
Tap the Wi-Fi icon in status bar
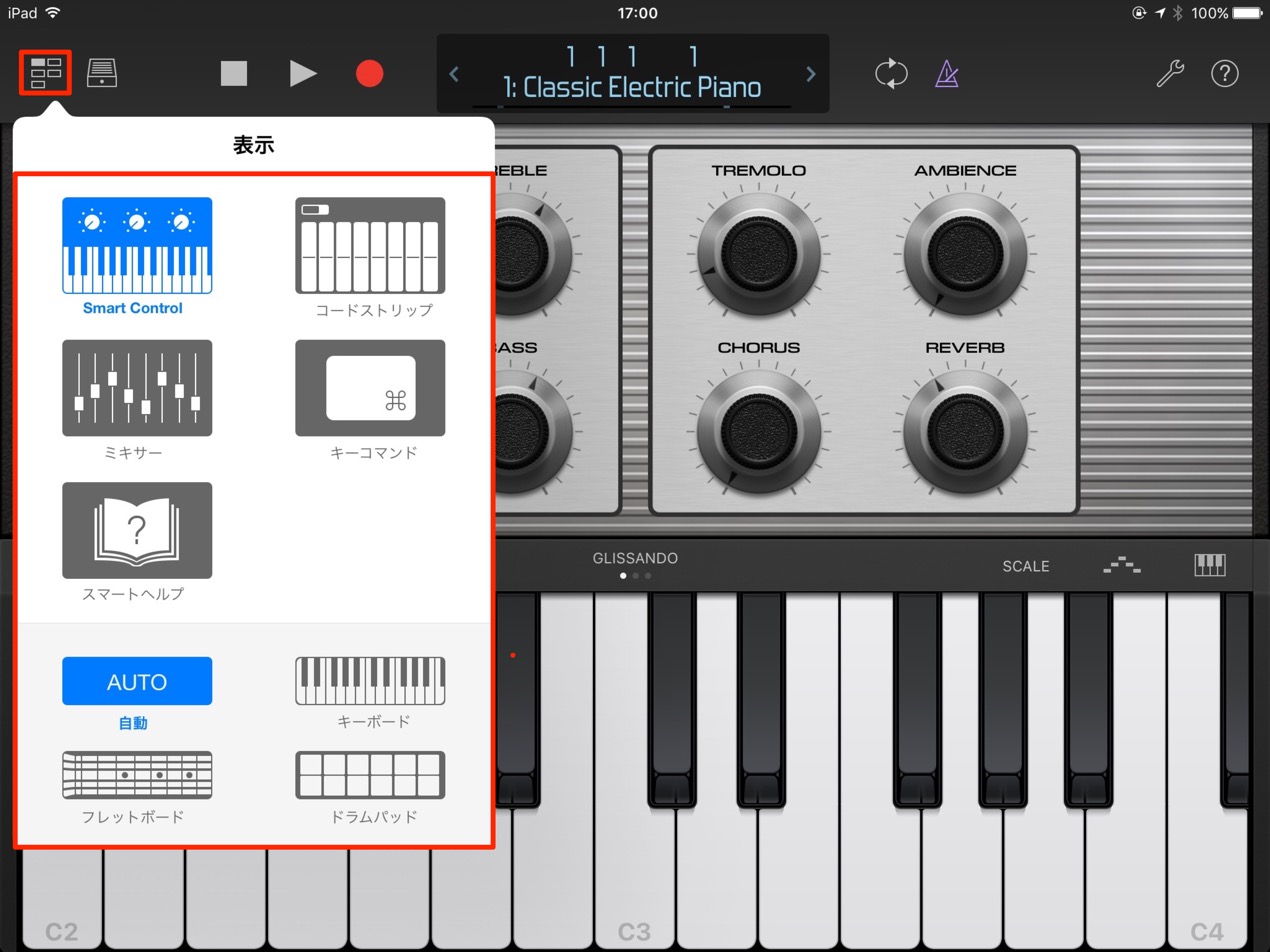53,13
